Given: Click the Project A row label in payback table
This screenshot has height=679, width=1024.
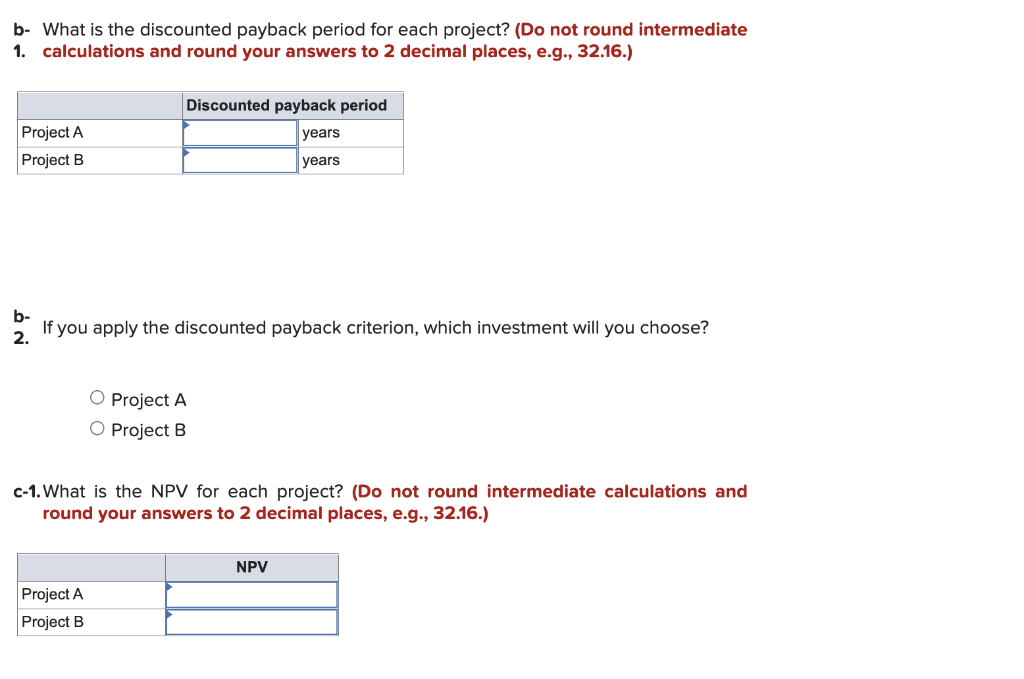Looking at the screenshot, I should pos(53,132).
